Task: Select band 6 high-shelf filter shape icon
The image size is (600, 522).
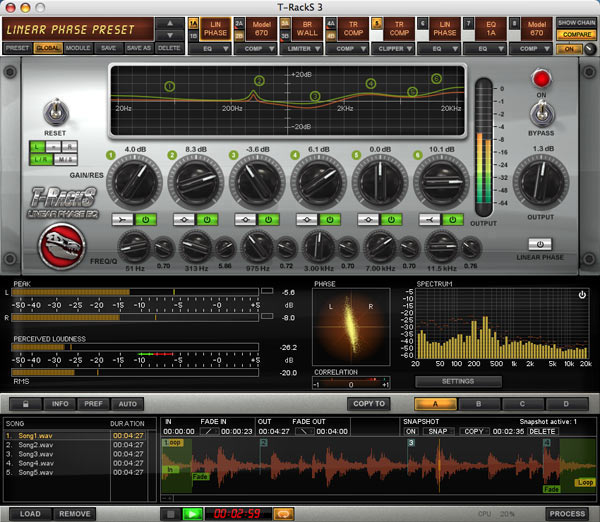Action: coord(431,219)
